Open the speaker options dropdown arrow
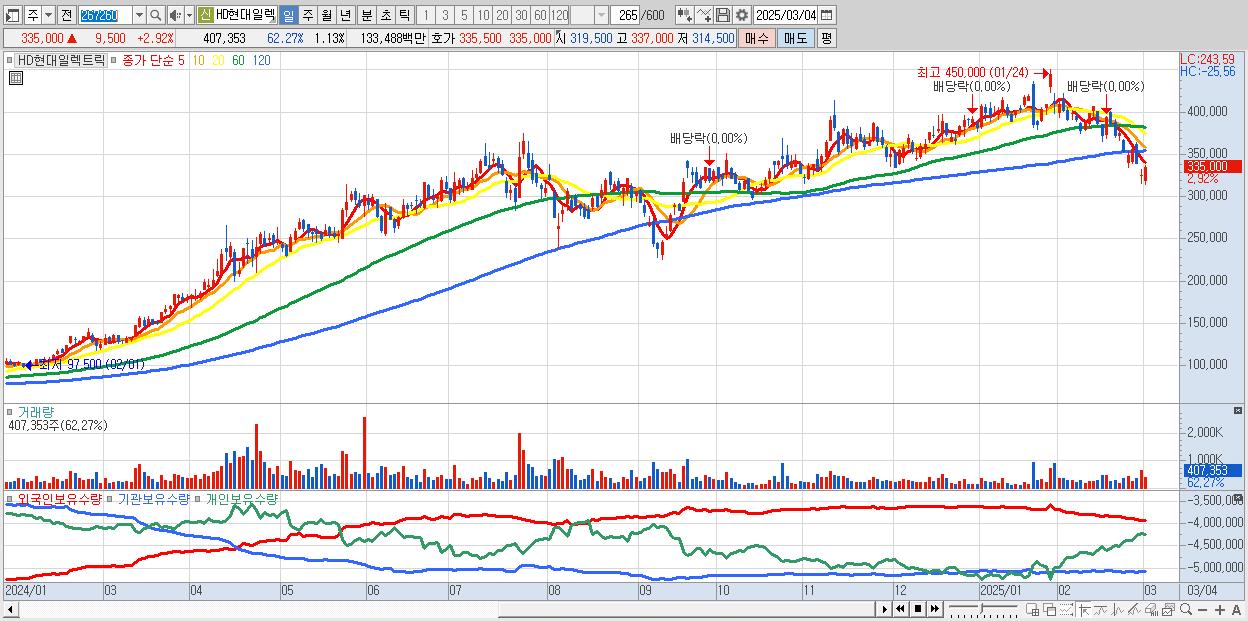This screenshot has height=621, width=1248. point(189,16)
